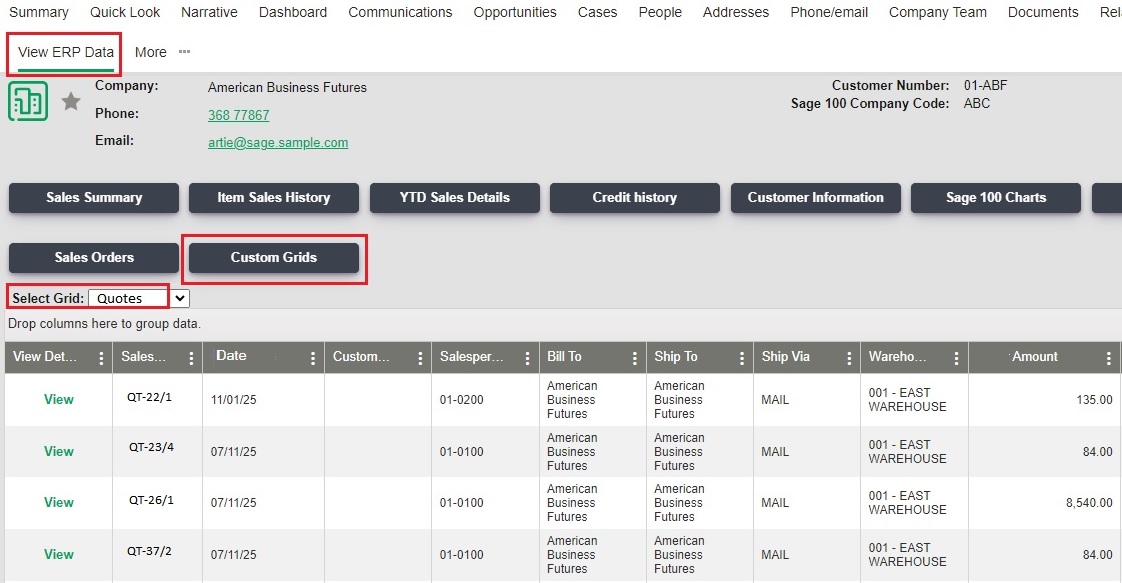
Task: Open Ship Via column menu icon
Action: pos(848,358)
